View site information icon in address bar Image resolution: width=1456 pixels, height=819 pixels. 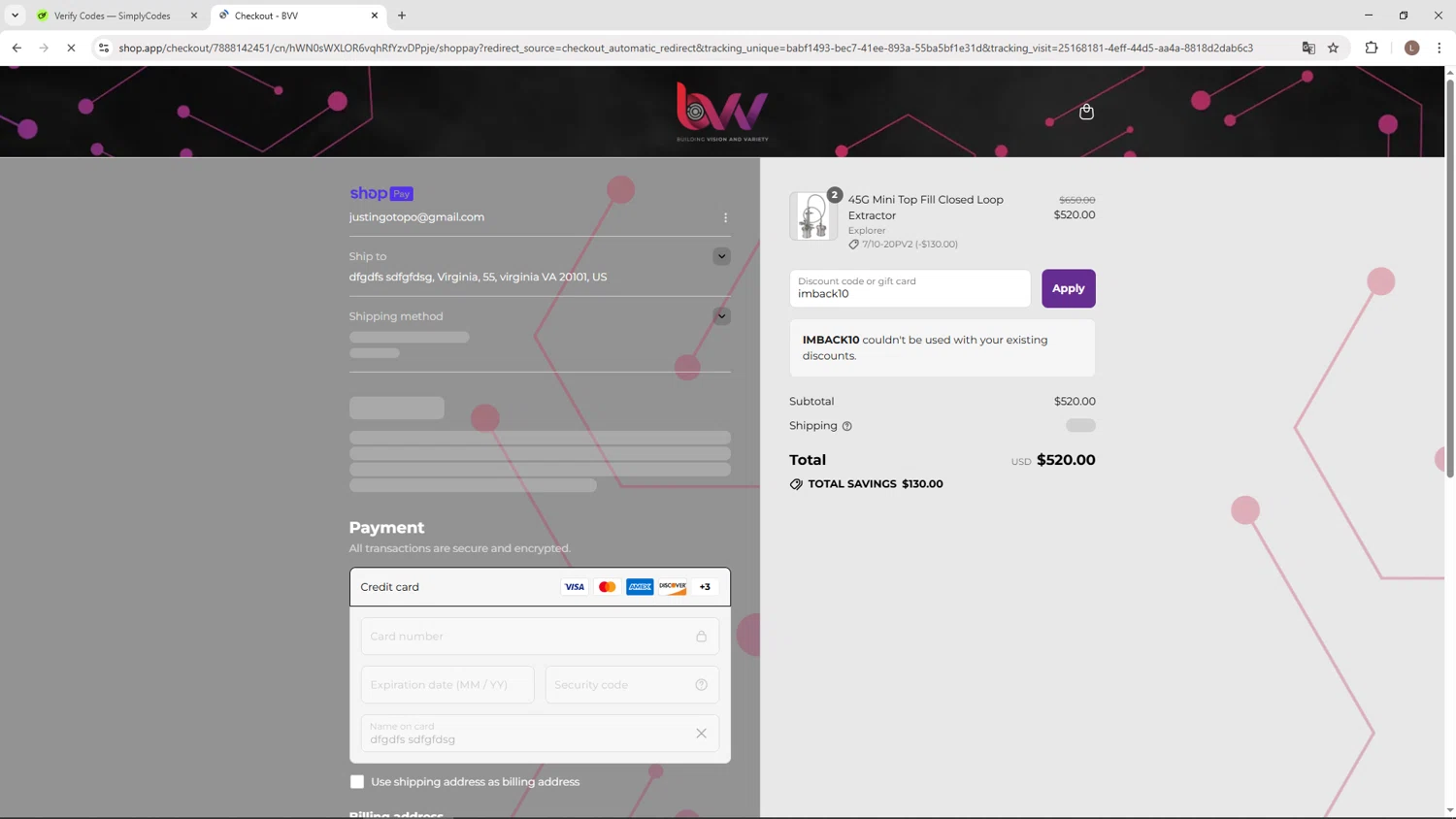coord(104,48)
